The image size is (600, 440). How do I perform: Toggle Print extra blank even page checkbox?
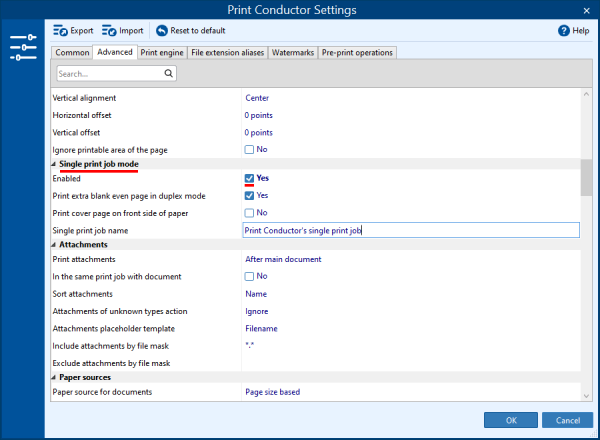[250, 195]
